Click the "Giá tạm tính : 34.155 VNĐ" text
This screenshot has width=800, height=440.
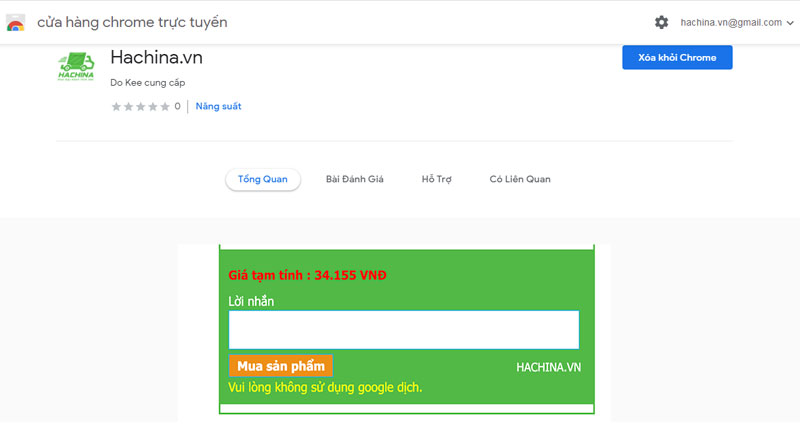pos(307,275)
